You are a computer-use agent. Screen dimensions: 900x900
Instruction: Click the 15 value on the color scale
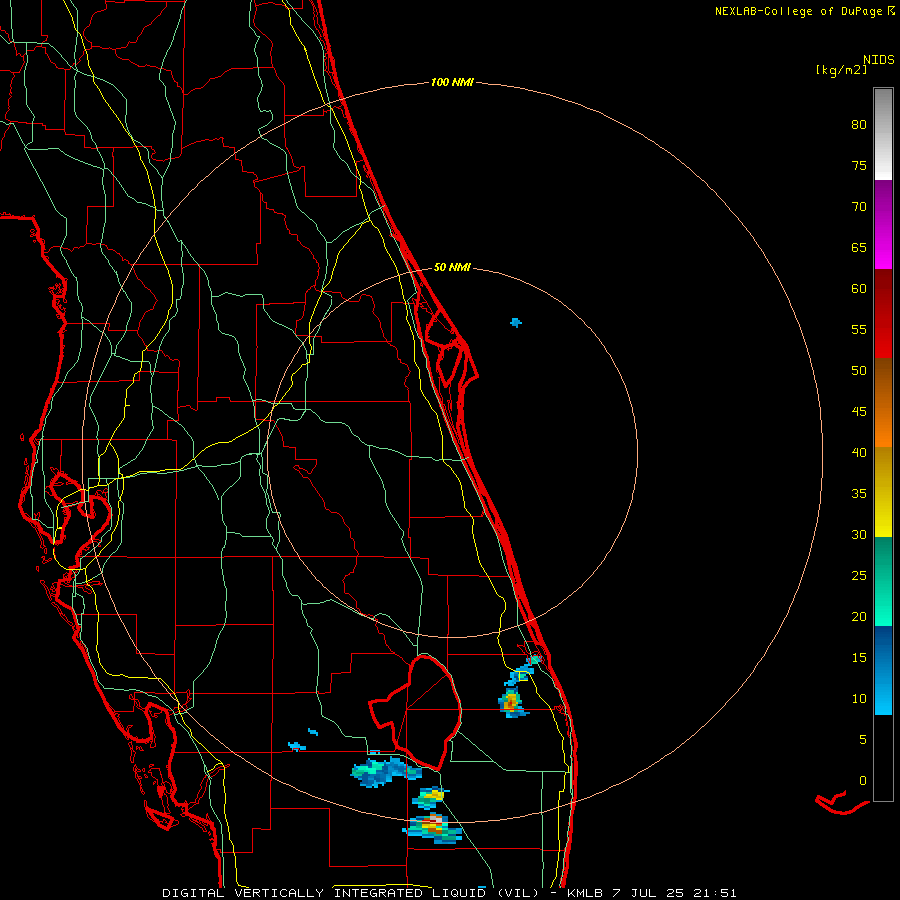pos(859,658)
